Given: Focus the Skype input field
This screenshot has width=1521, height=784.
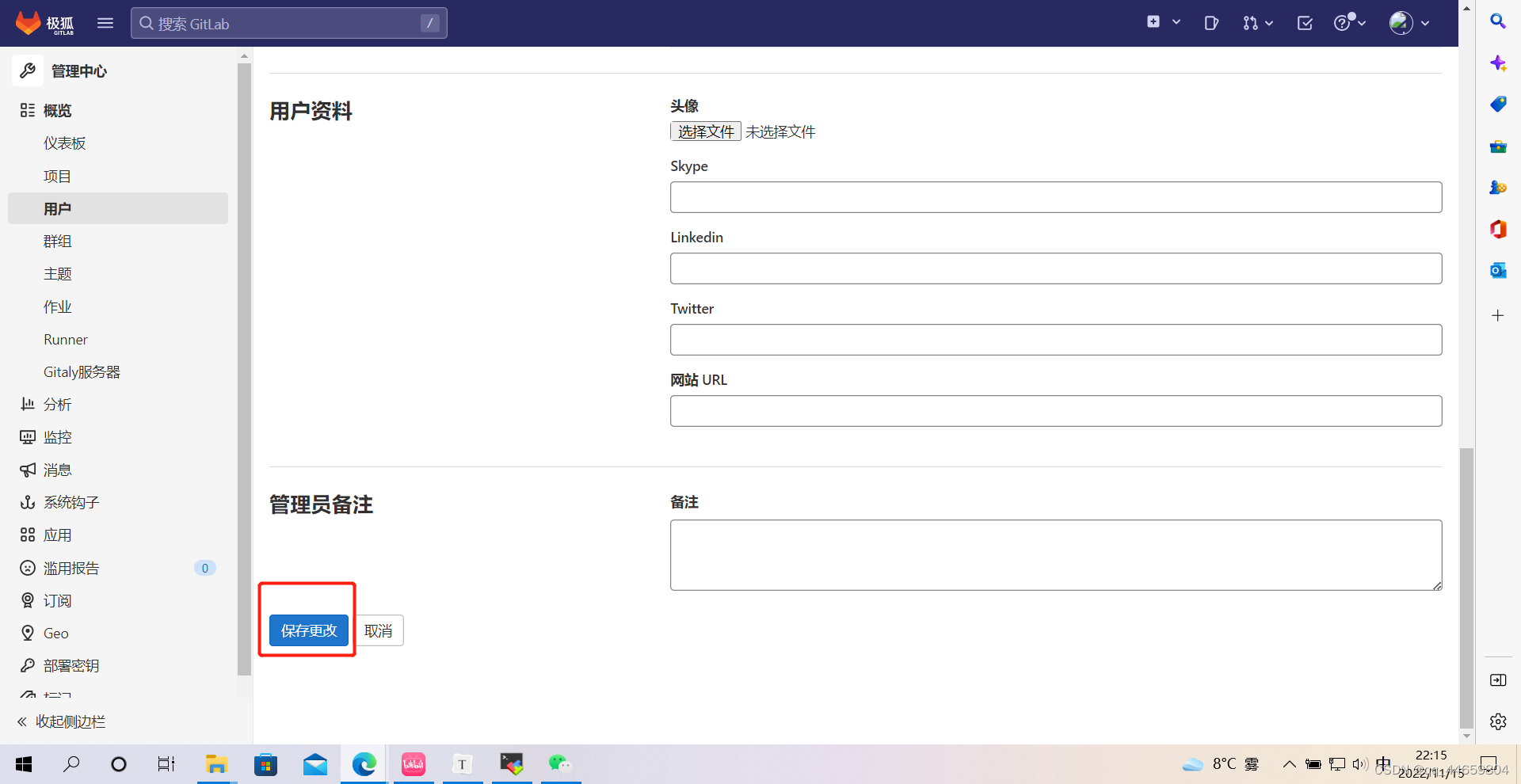Looking at the screenshot, I should 1056,197.
